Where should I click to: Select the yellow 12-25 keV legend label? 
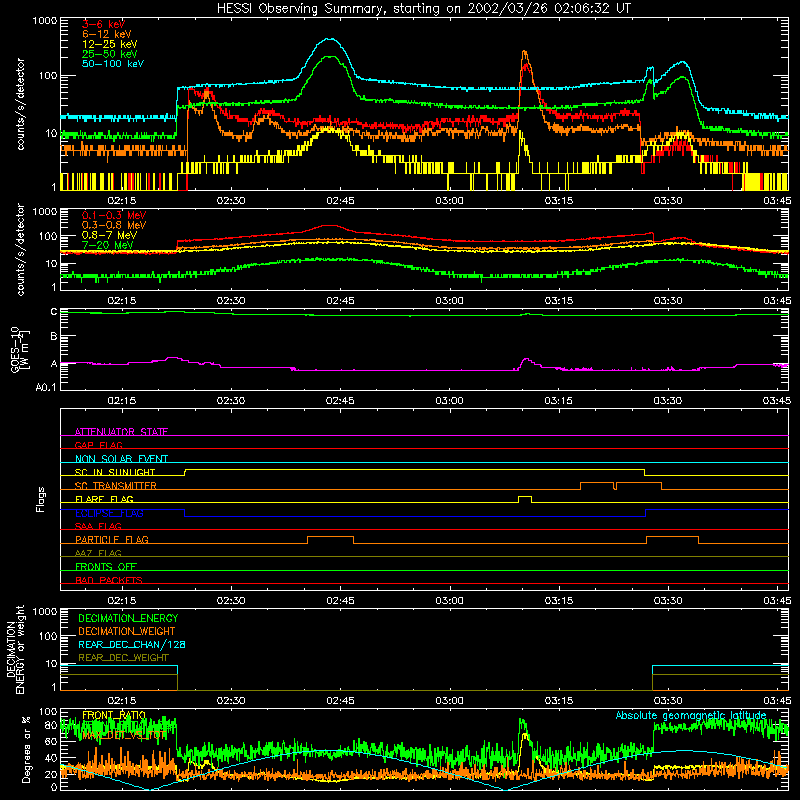[x=110, y=44]
